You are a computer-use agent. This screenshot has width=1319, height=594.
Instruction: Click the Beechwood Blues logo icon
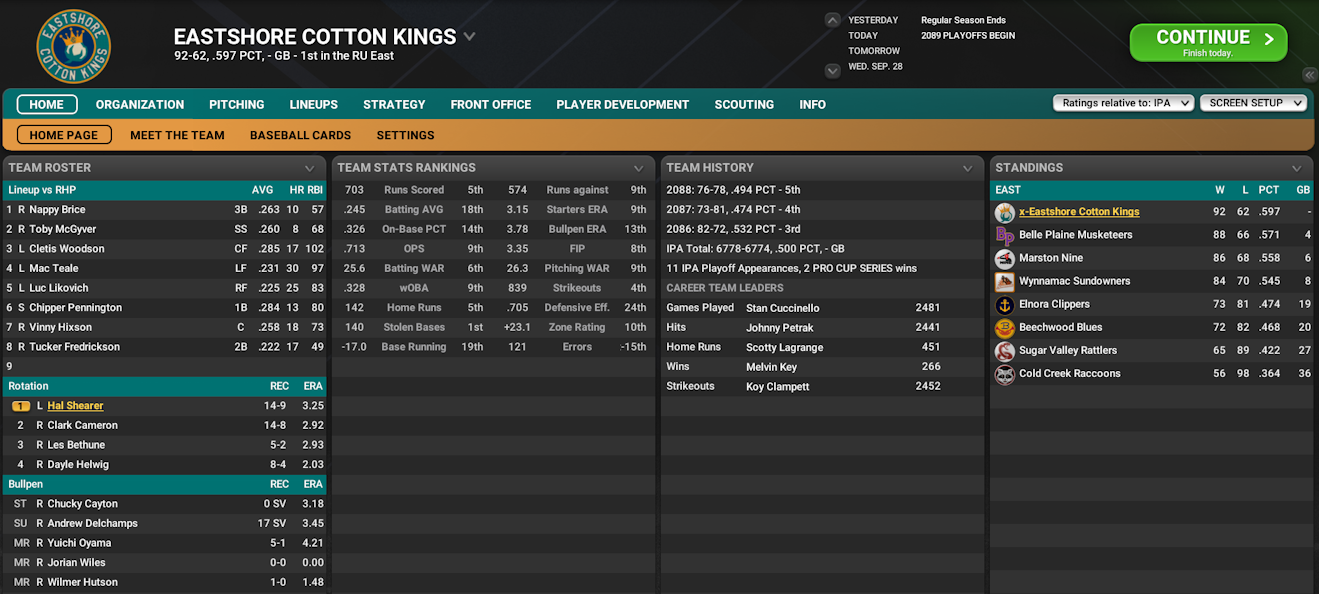tap(1004, 327)
